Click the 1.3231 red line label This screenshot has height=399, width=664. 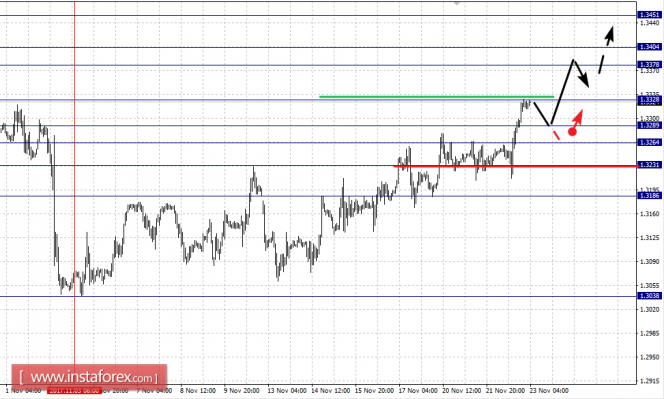[x=649, y=165]
